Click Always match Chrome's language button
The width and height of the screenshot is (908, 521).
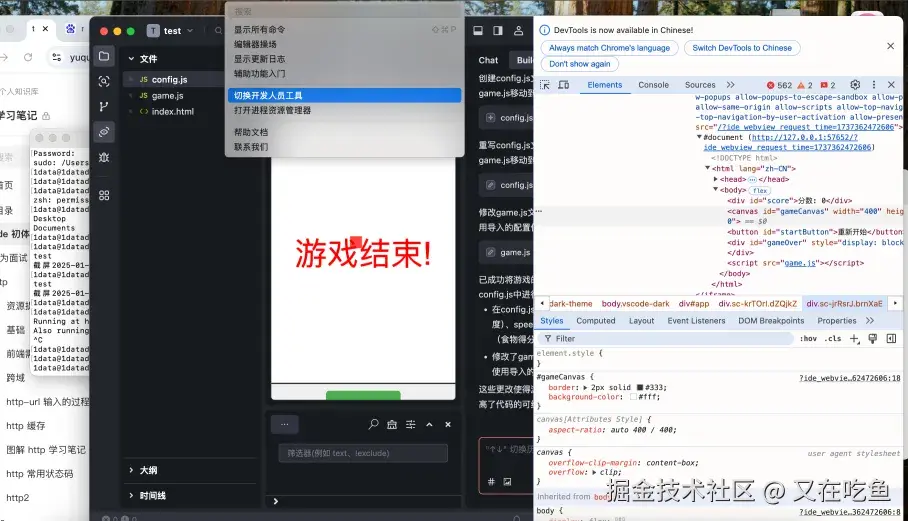coord(609,48)
